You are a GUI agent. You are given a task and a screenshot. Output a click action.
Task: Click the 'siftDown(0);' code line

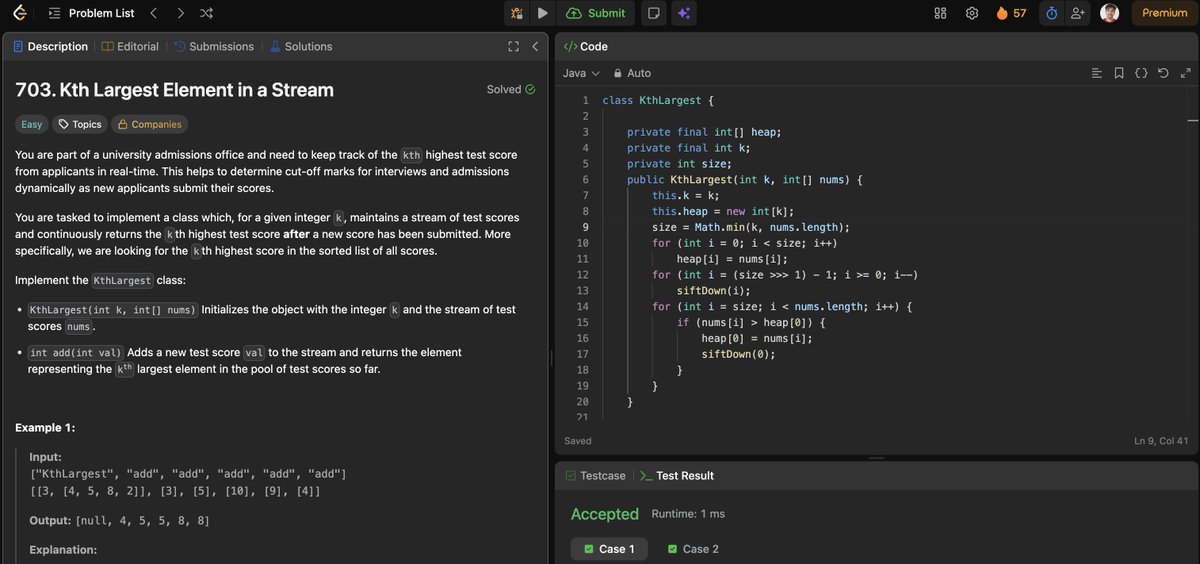738,354
